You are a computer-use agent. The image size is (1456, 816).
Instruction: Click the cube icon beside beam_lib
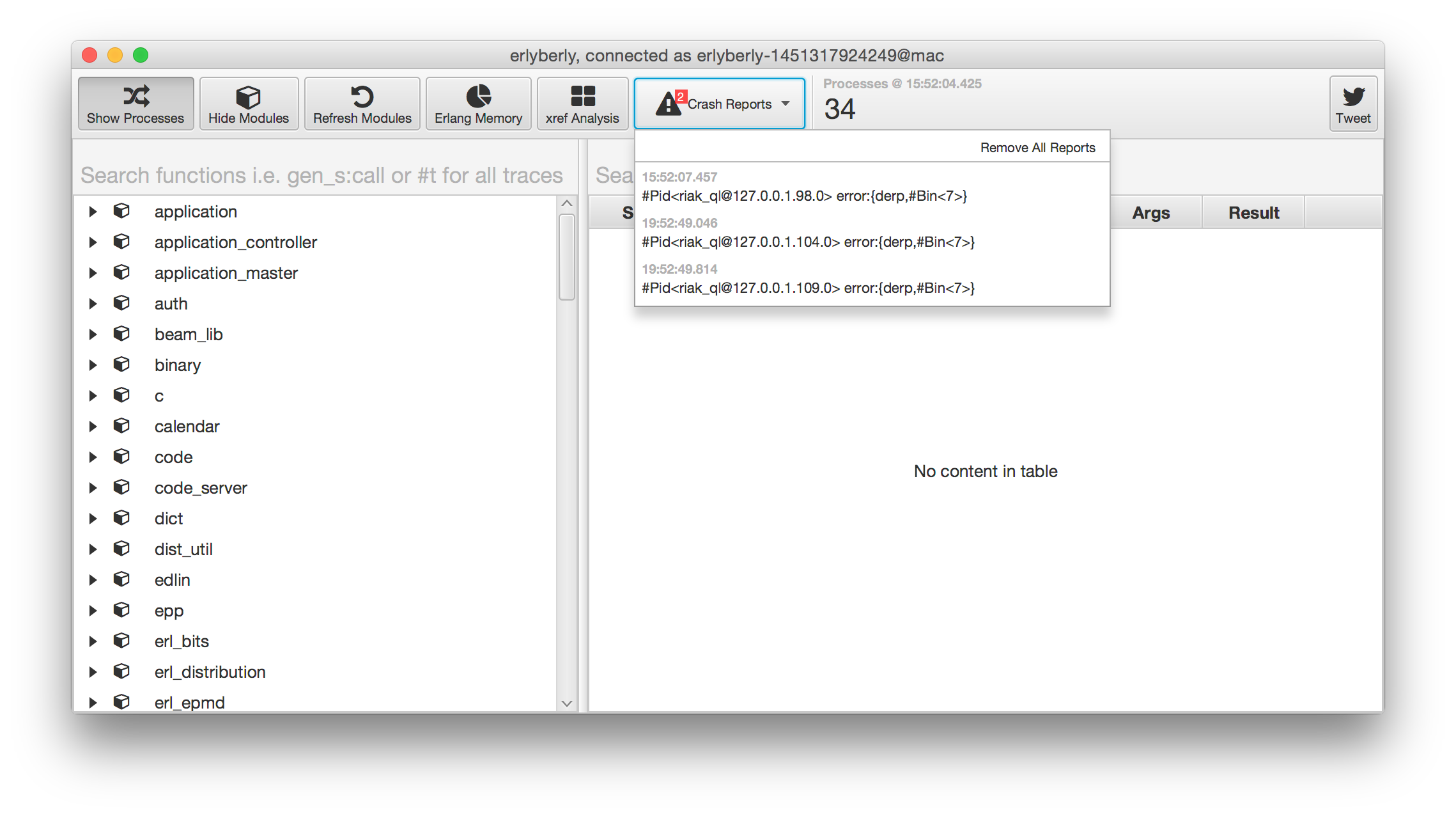click(121, 334)
